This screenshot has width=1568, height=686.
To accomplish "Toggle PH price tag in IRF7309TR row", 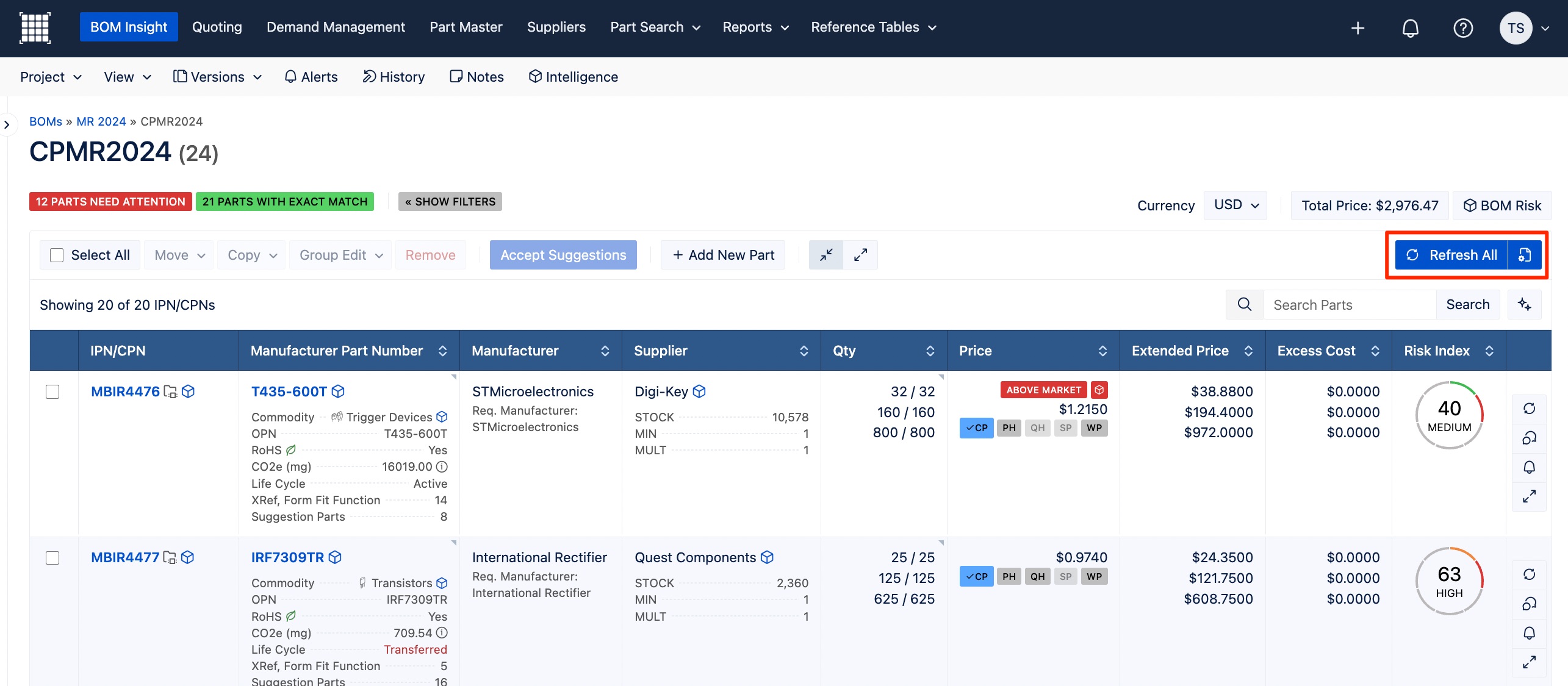I will [1009, 577].
